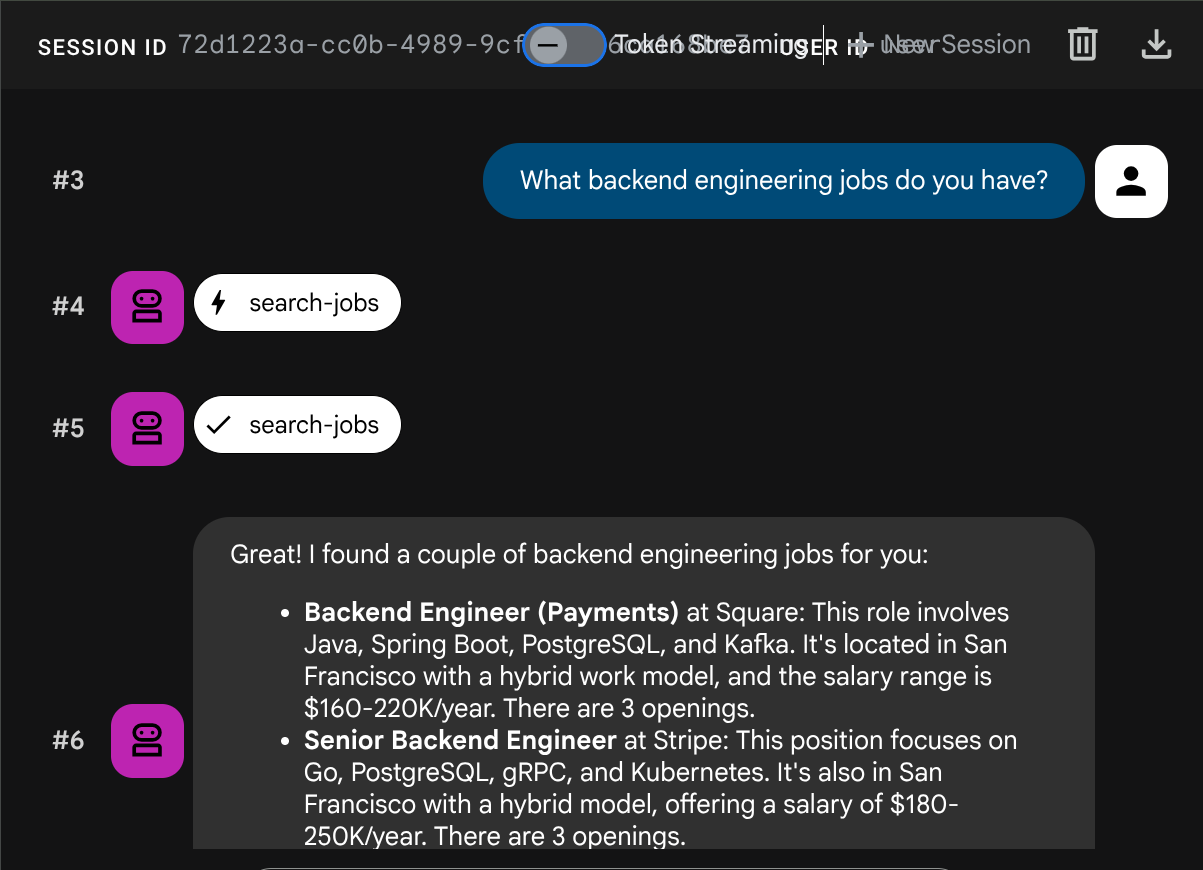The image size is (1203, 870).
Task: Click the event number #4 label
Action: (68, 306)
